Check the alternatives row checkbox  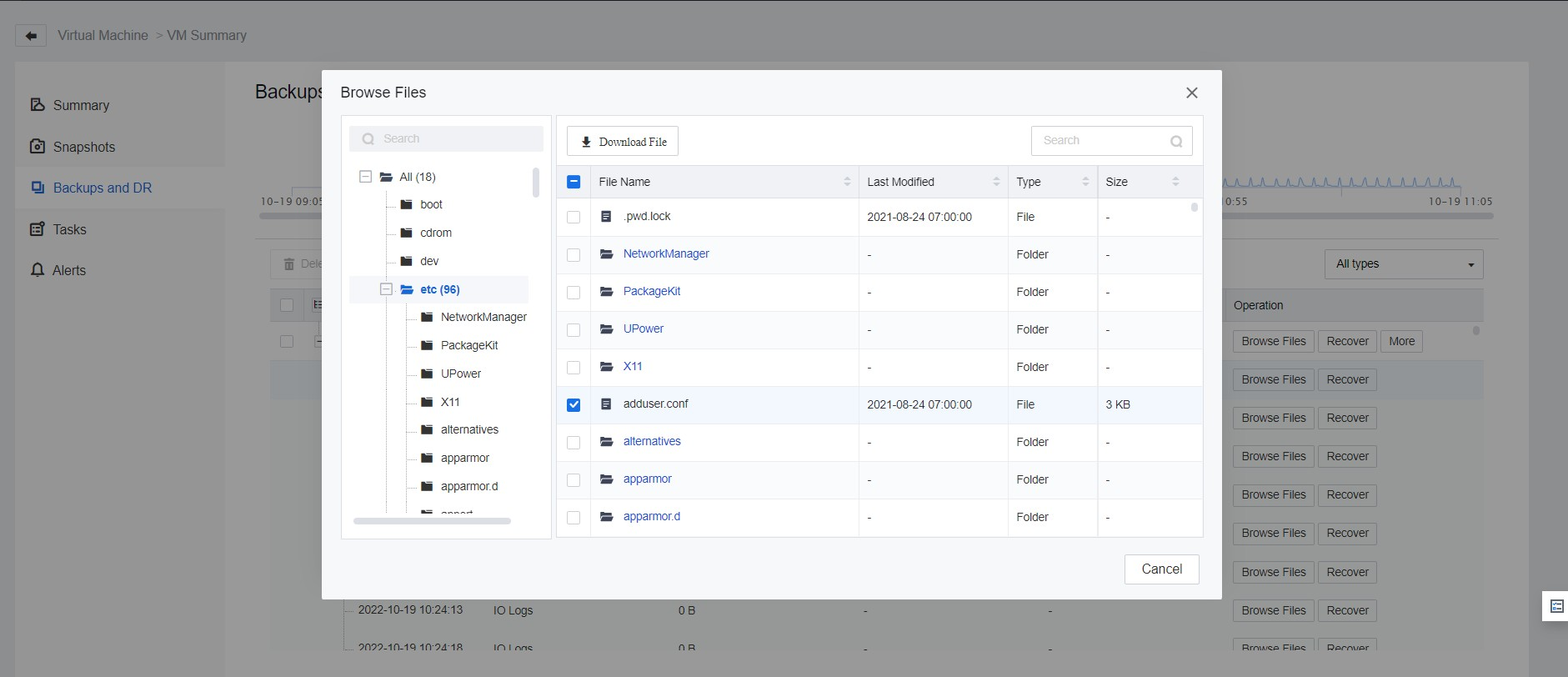(574, 442)
